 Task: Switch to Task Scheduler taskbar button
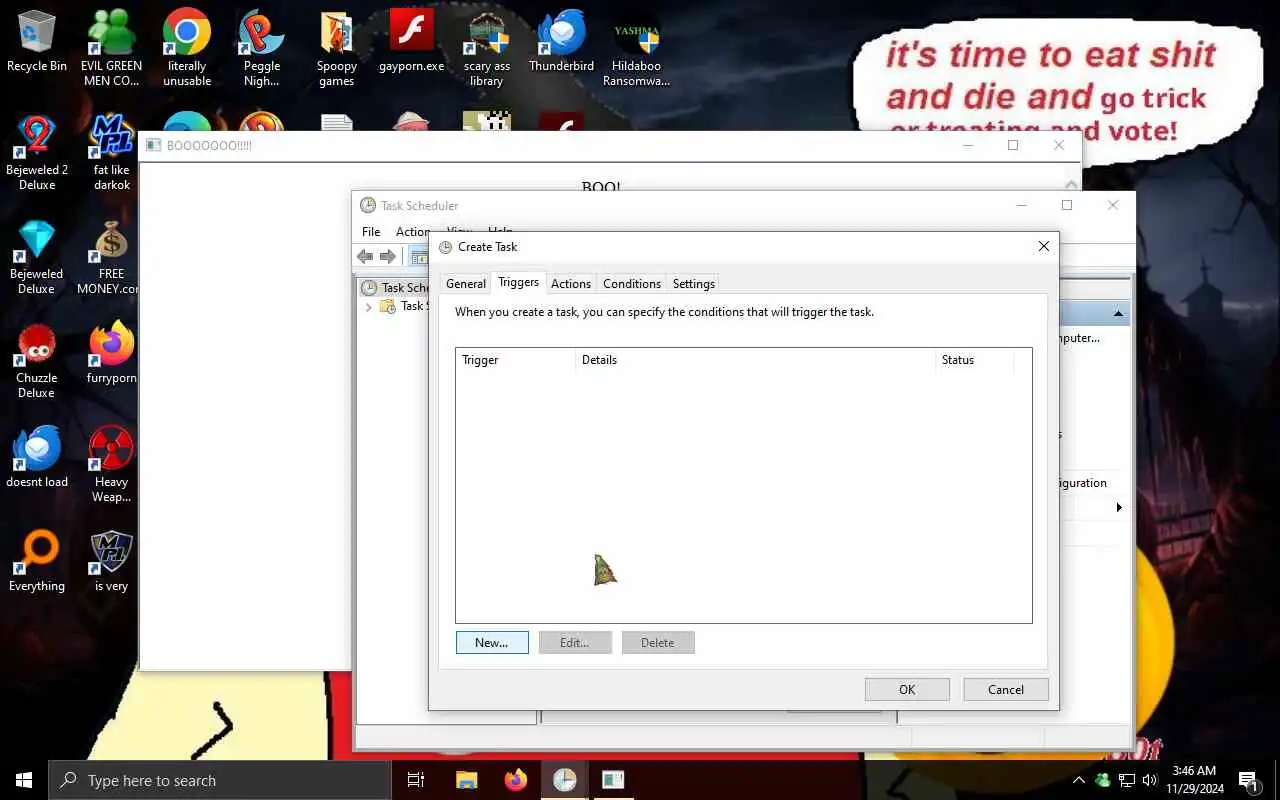(564, 780)
